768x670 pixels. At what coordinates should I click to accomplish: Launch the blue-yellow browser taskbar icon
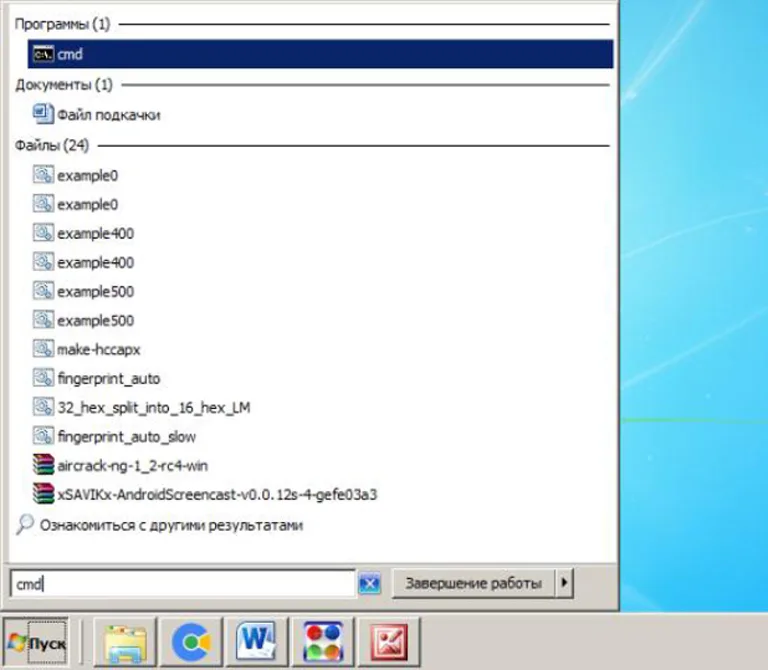click(x=192, y=642)
